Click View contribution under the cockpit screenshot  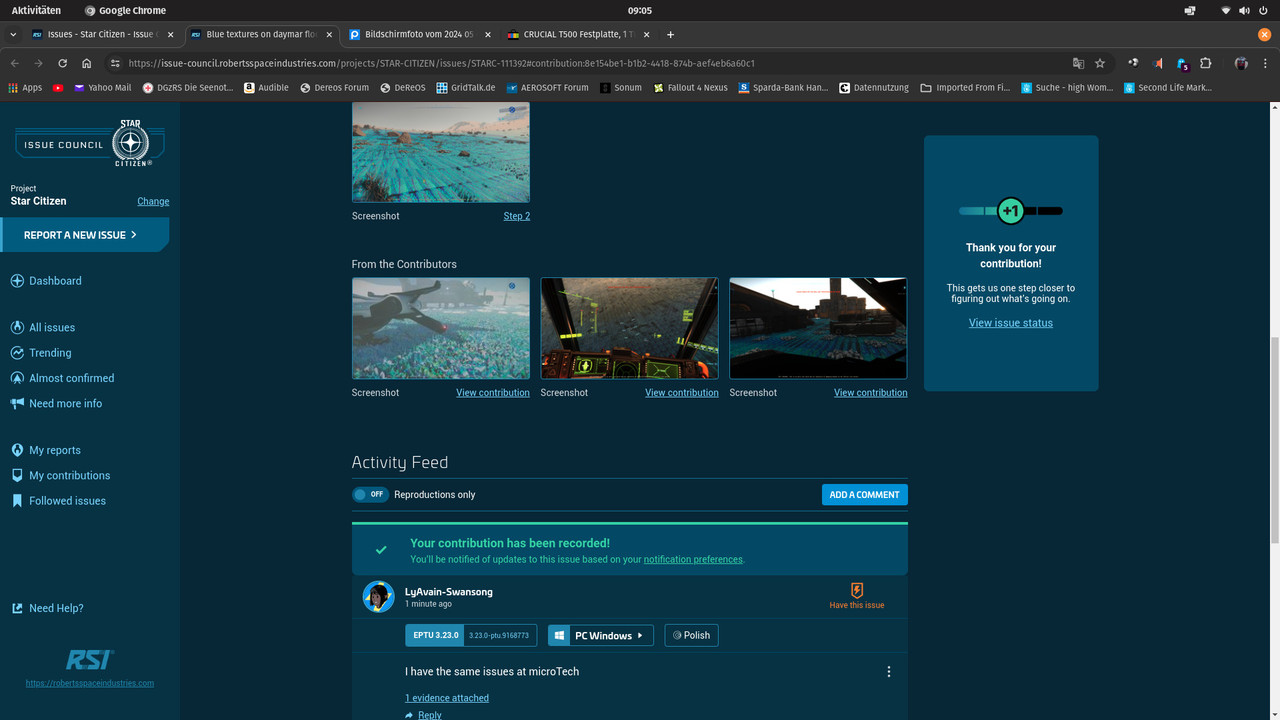point(682,393)
